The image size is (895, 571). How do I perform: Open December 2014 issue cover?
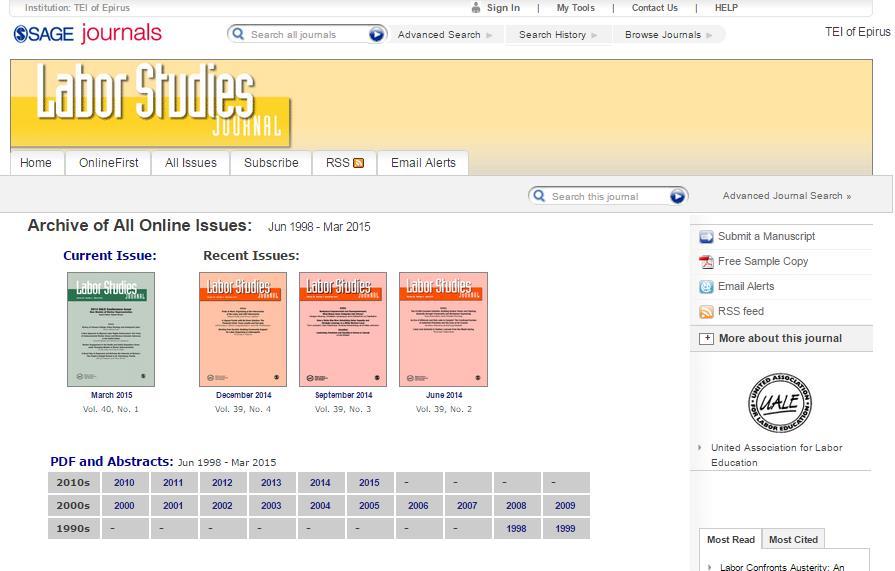point(243,329)
